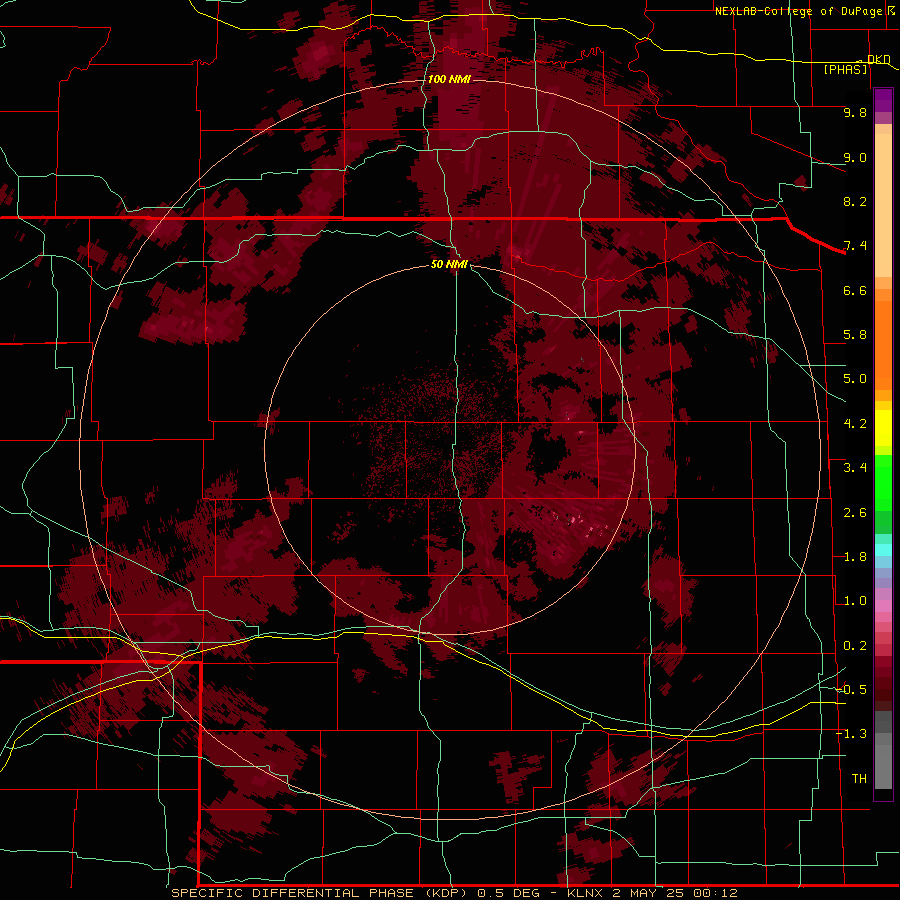Image resolution: width=900 pixels, height=900 pixels.
Task: Click the 3.4 value on the color scale
Action: point(855,468)
